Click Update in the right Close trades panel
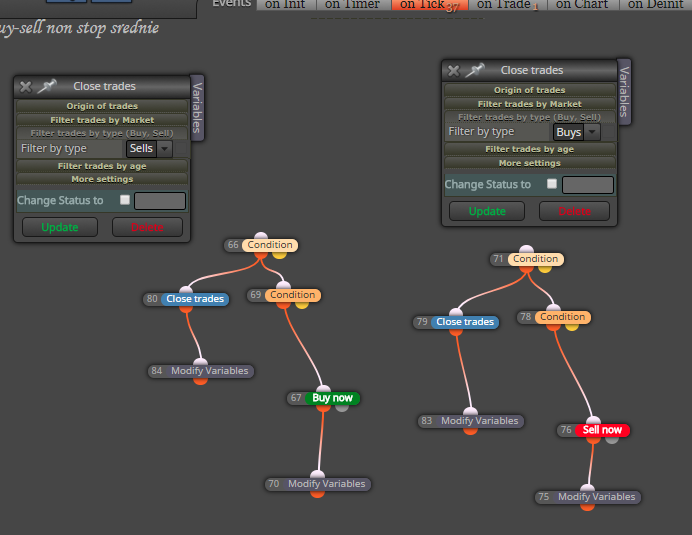Image resolution: width=692 pixels, height=535 pixels. point(487,211)
